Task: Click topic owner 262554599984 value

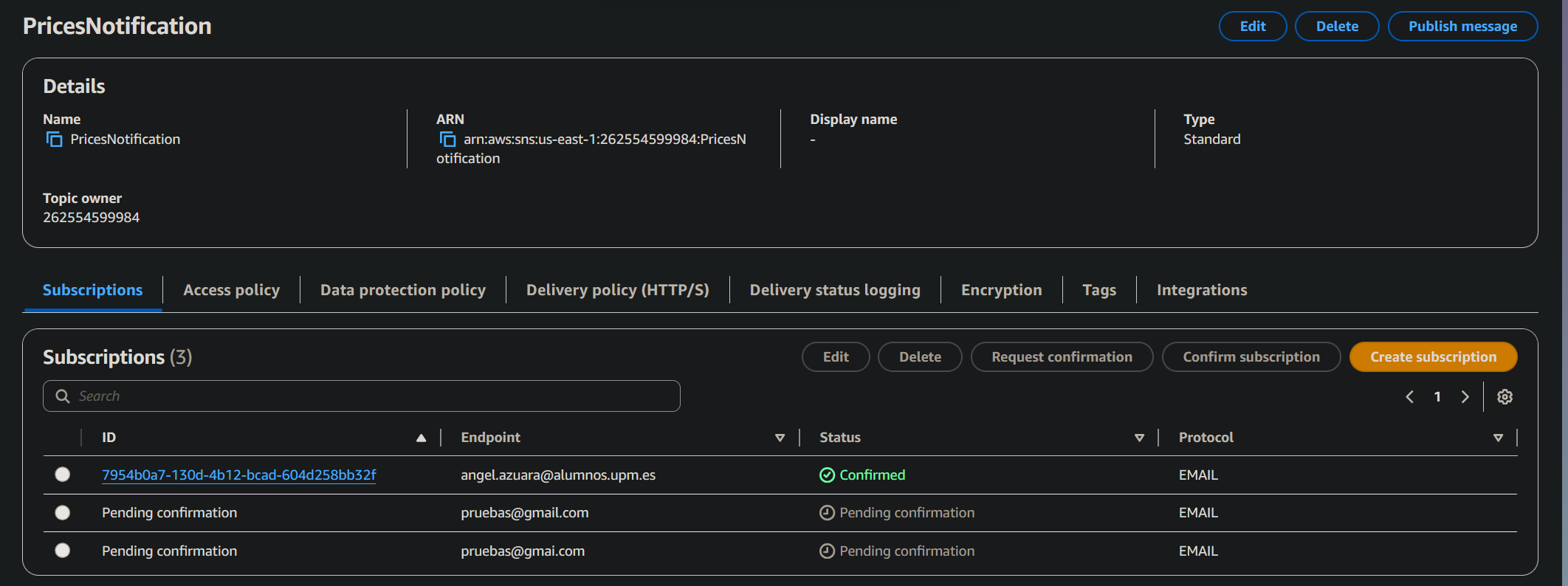Action: click(x=92, y=218)
